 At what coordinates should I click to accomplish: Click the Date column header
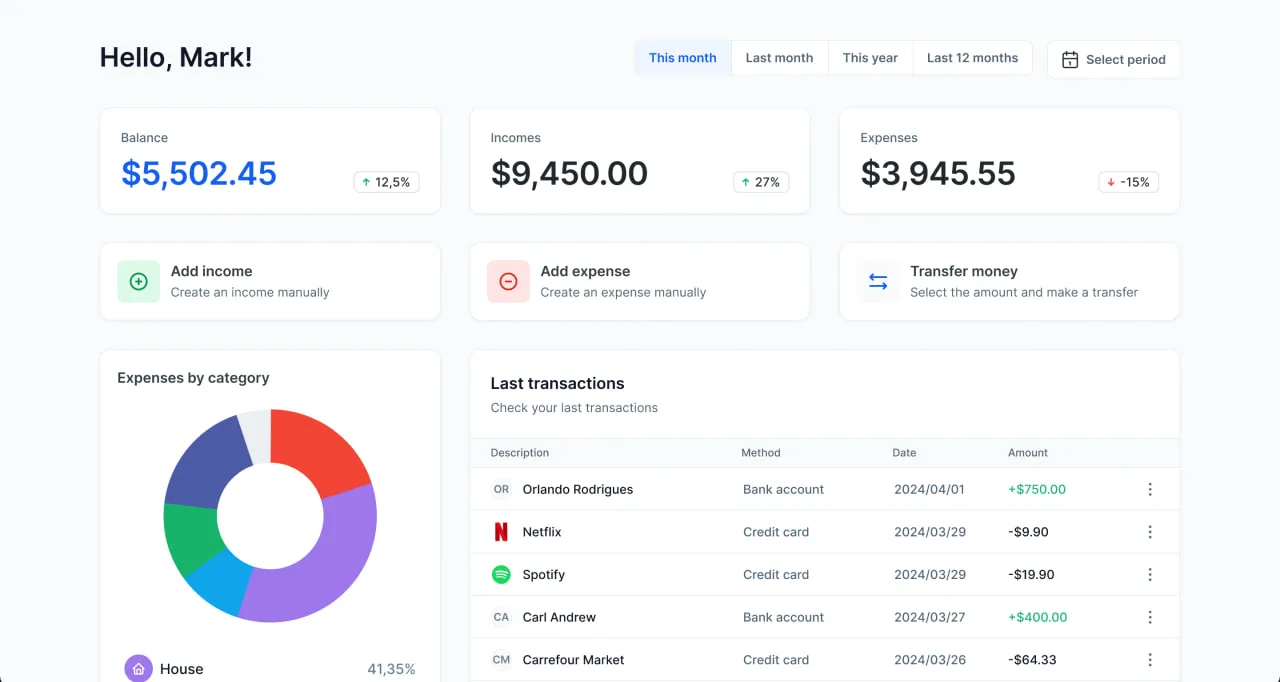click(904, 453)
